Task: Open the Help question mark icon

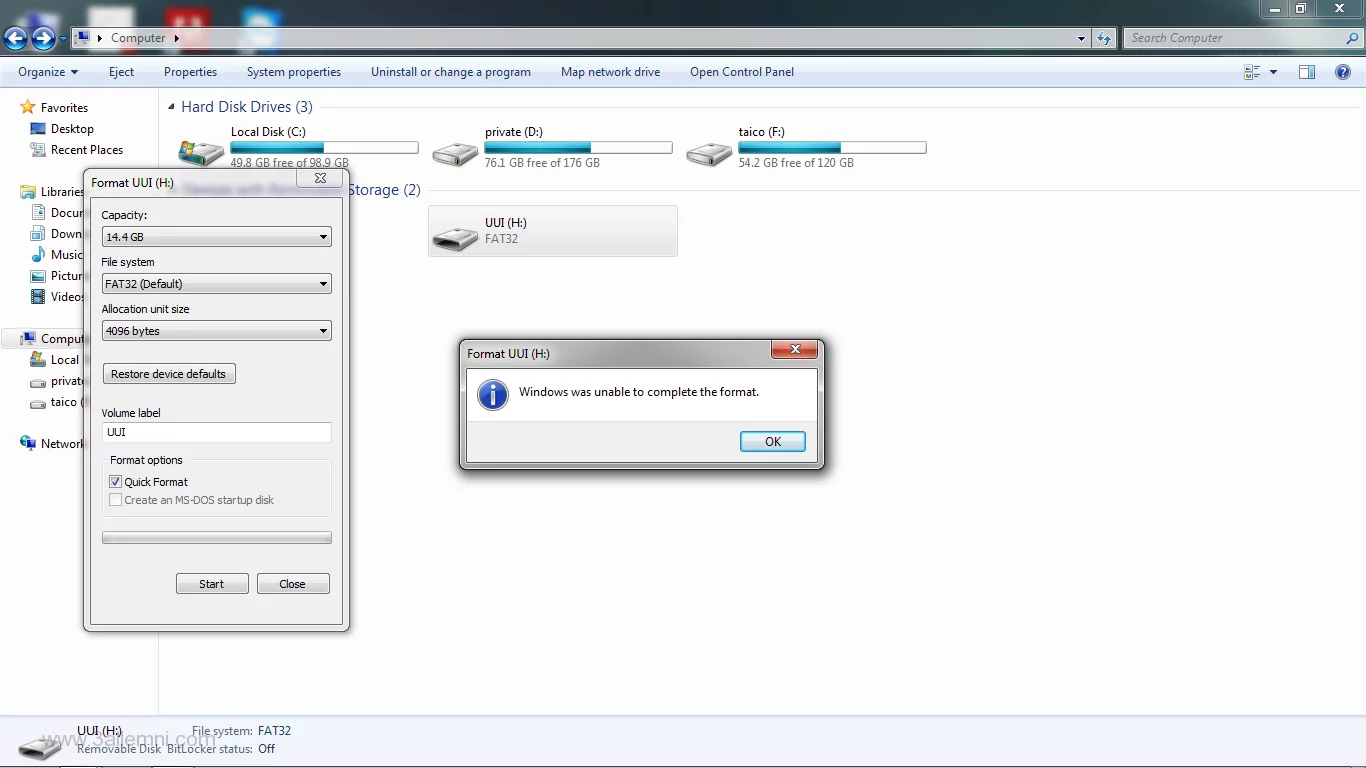Action: click(x=1343, y=72)
